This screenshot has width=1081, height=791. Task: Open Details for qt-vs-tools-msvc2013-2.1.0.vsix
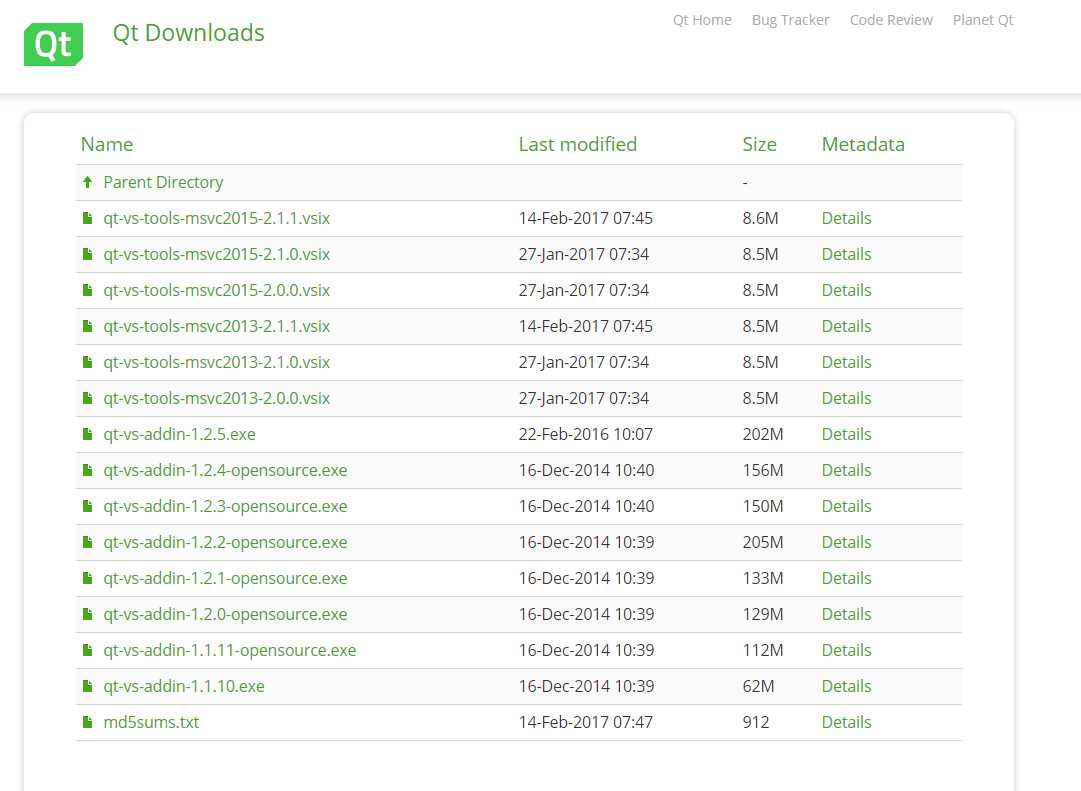click(847, 361)
